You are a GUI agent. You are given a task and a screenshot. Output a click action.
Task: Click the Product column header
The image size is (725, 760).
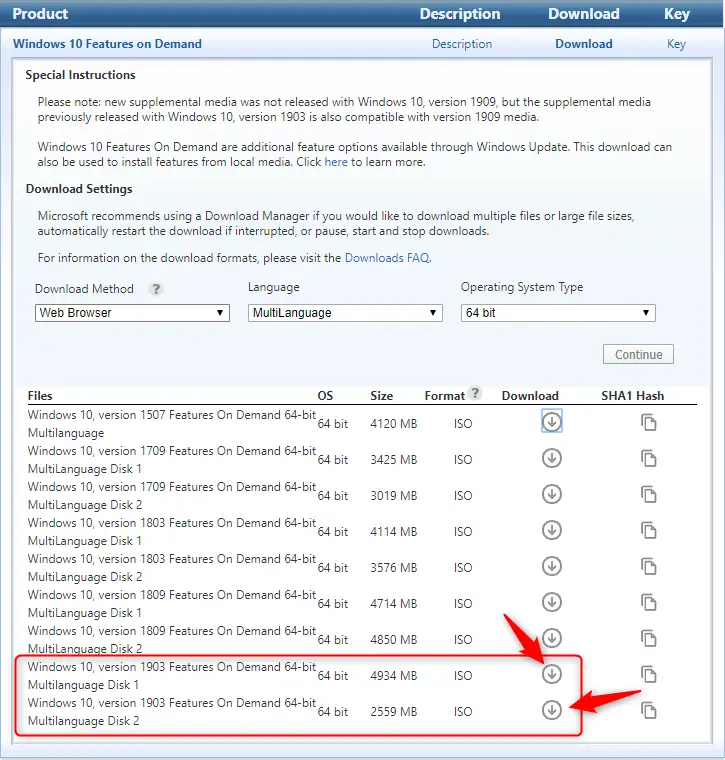40,14
